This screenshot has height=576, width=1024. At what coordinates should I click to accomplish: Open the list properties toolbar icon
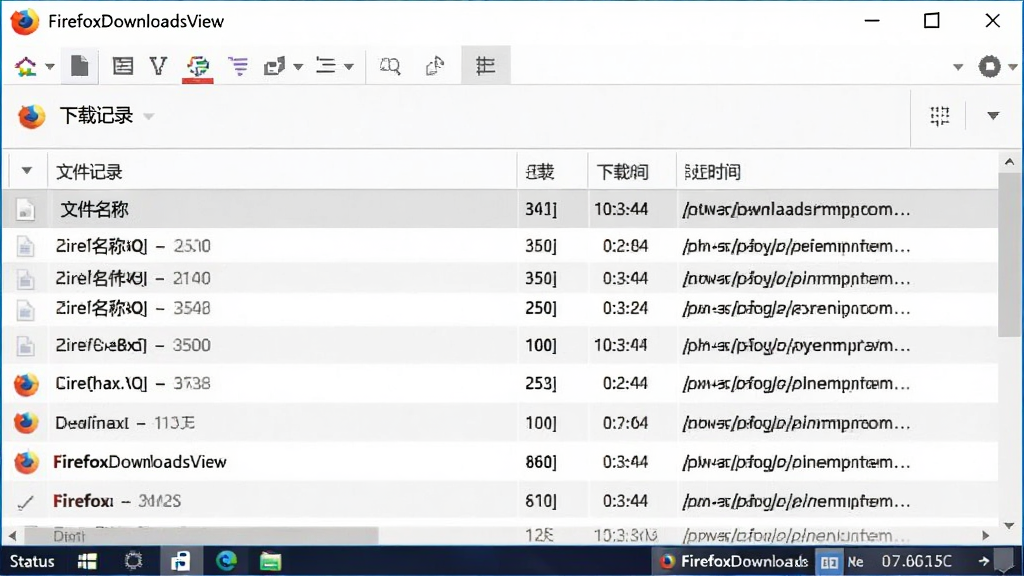tap(123, 66)
